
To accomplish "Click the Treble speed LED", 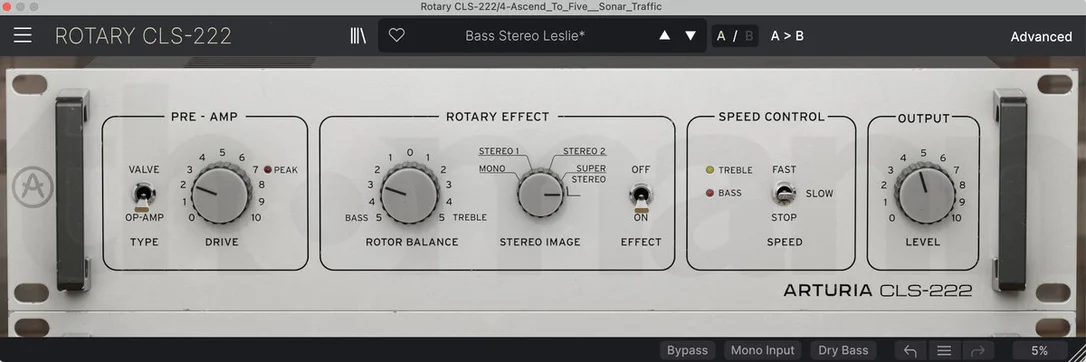I will [709, 170].
